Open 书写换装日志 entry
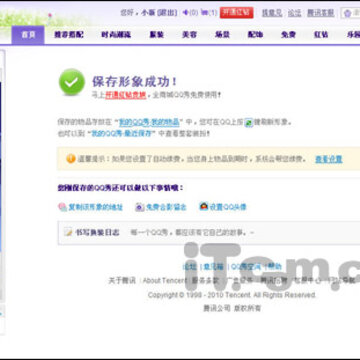 pyautogui.click(x=97, y=232)
